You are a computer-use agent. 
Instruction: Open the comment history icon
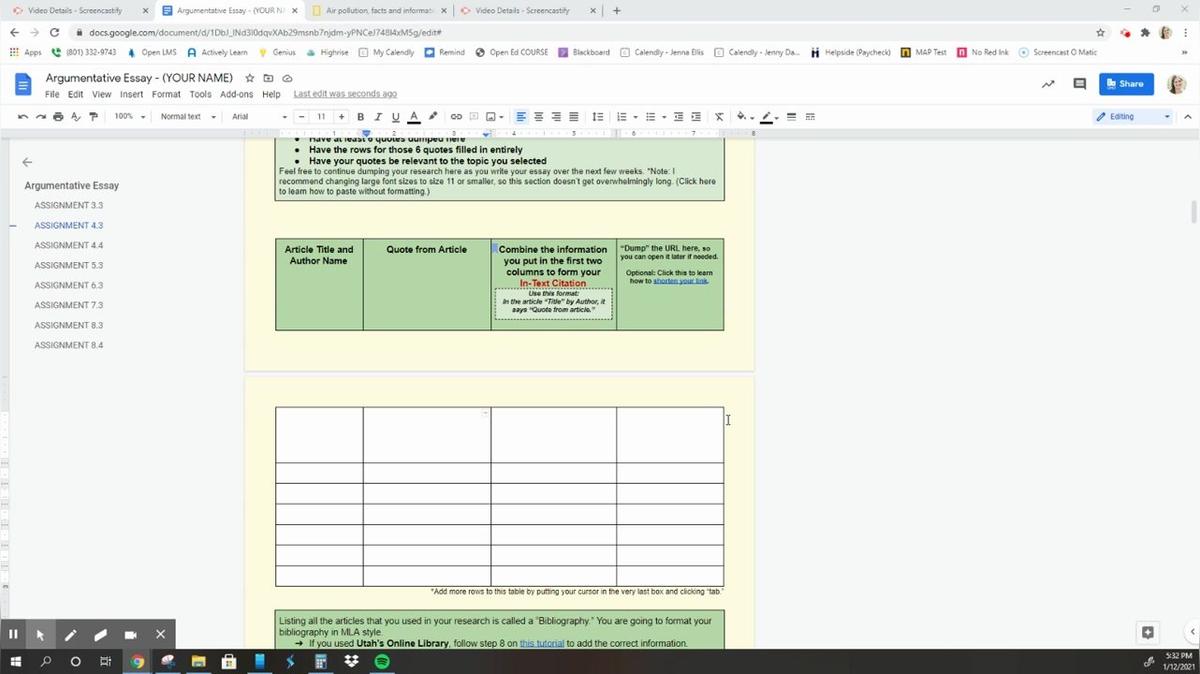point(1079,84)
